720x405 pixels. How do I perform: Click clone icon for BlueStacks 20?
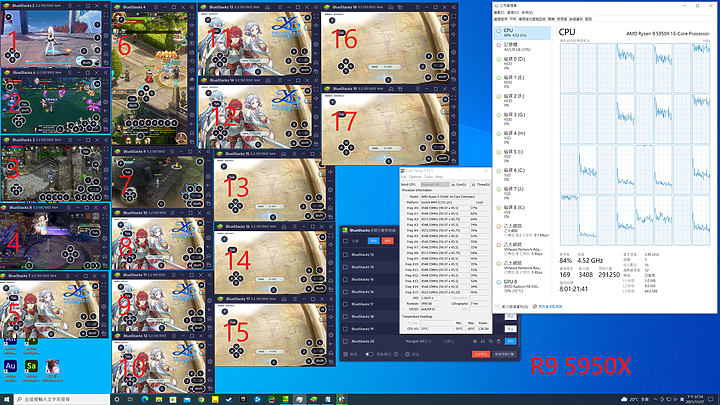tap(490, 341)
